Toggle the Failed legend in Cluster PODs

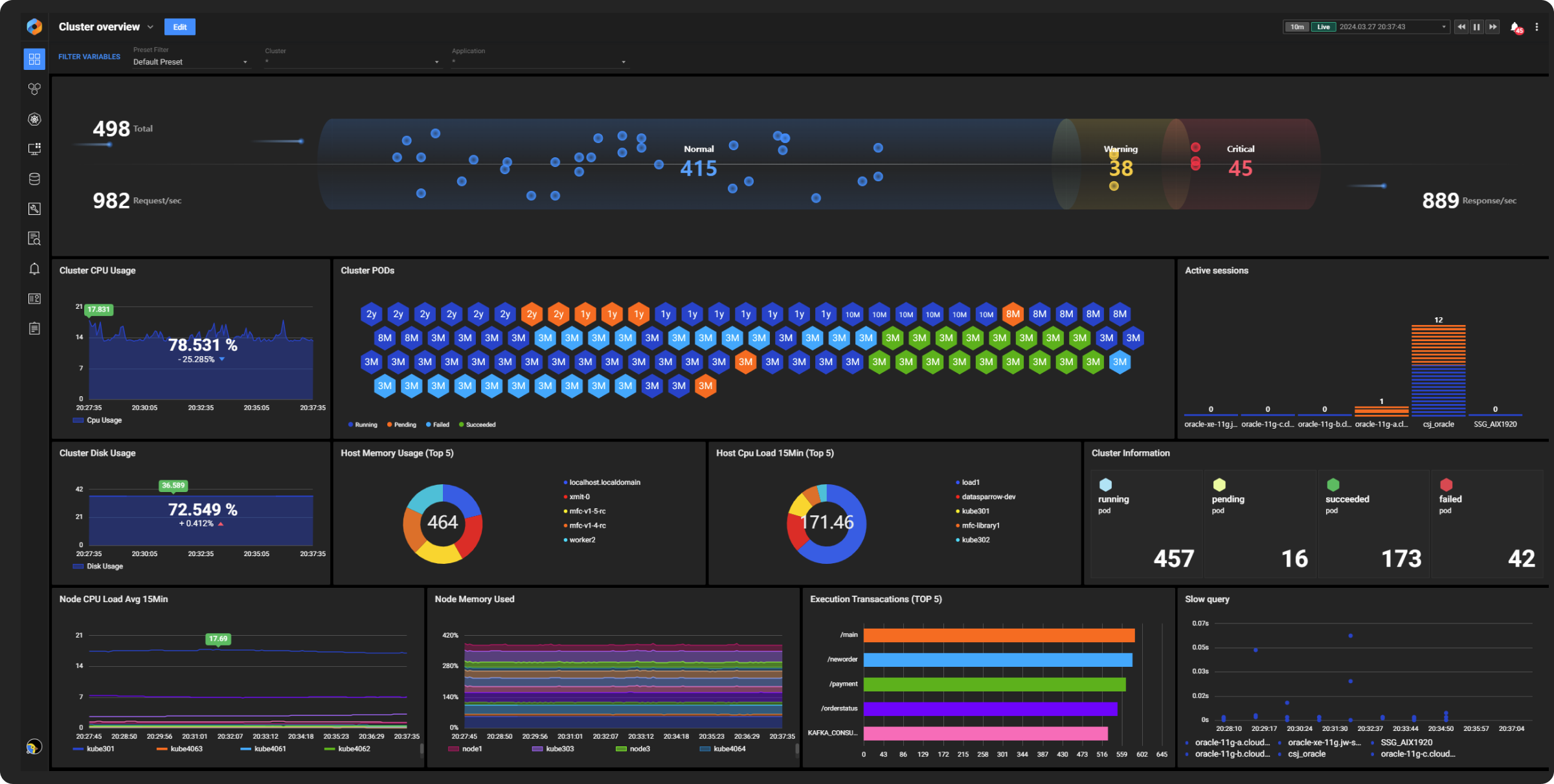point(437,425)
